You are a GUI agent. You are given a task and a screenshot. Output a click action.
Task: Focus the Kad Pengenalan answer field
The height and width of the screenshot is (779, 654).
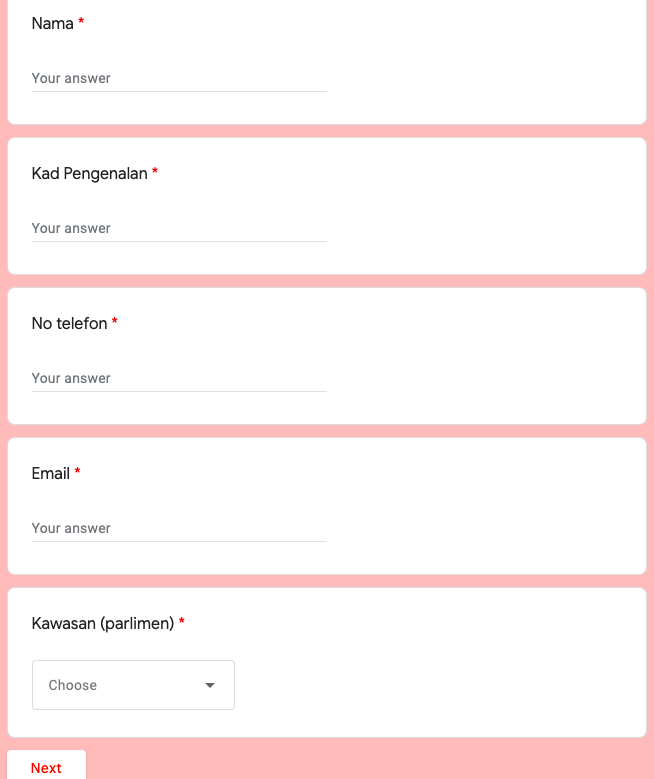coord(179,228)
